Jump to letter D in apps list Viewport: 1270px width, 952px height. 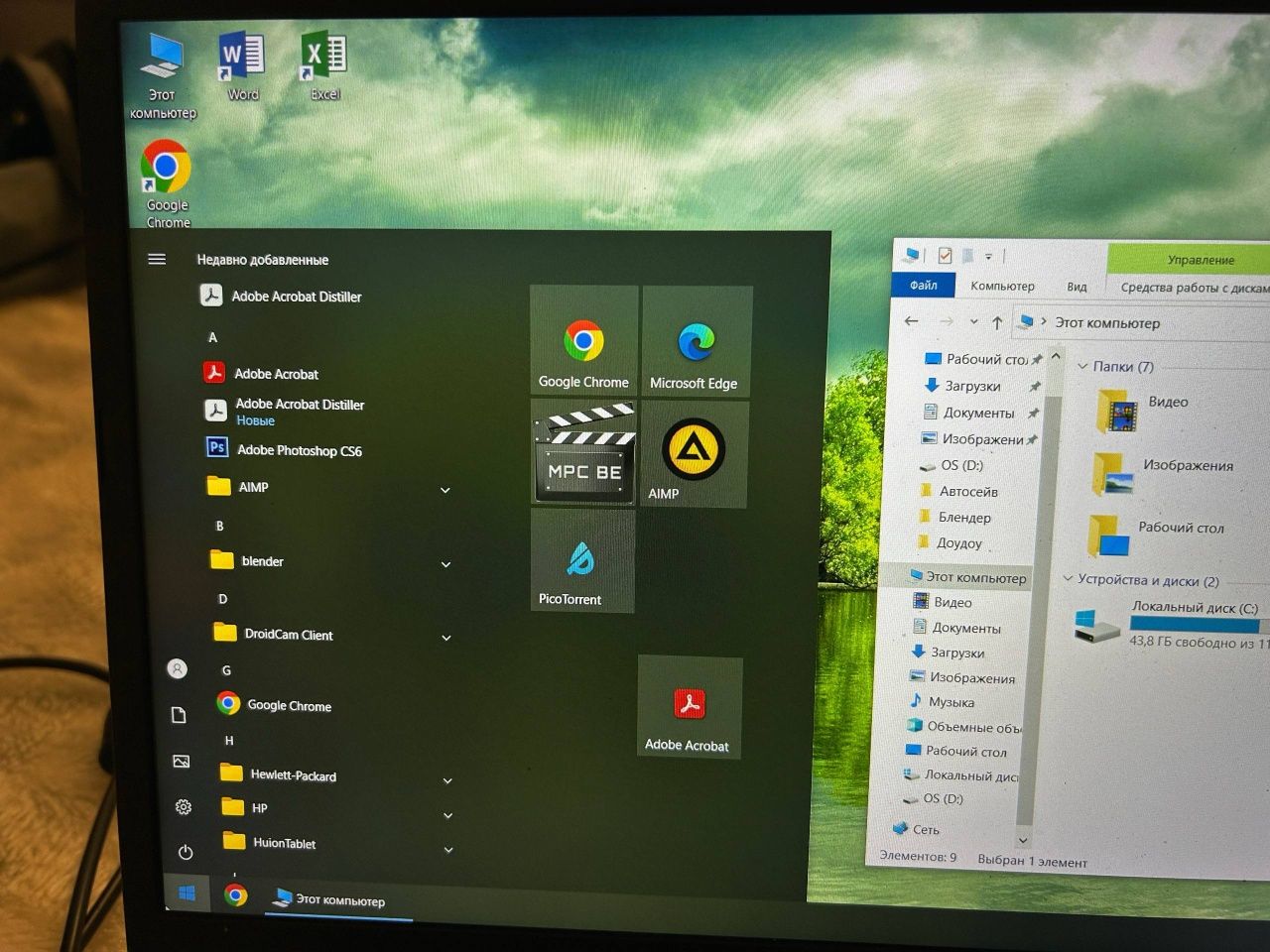222,599
